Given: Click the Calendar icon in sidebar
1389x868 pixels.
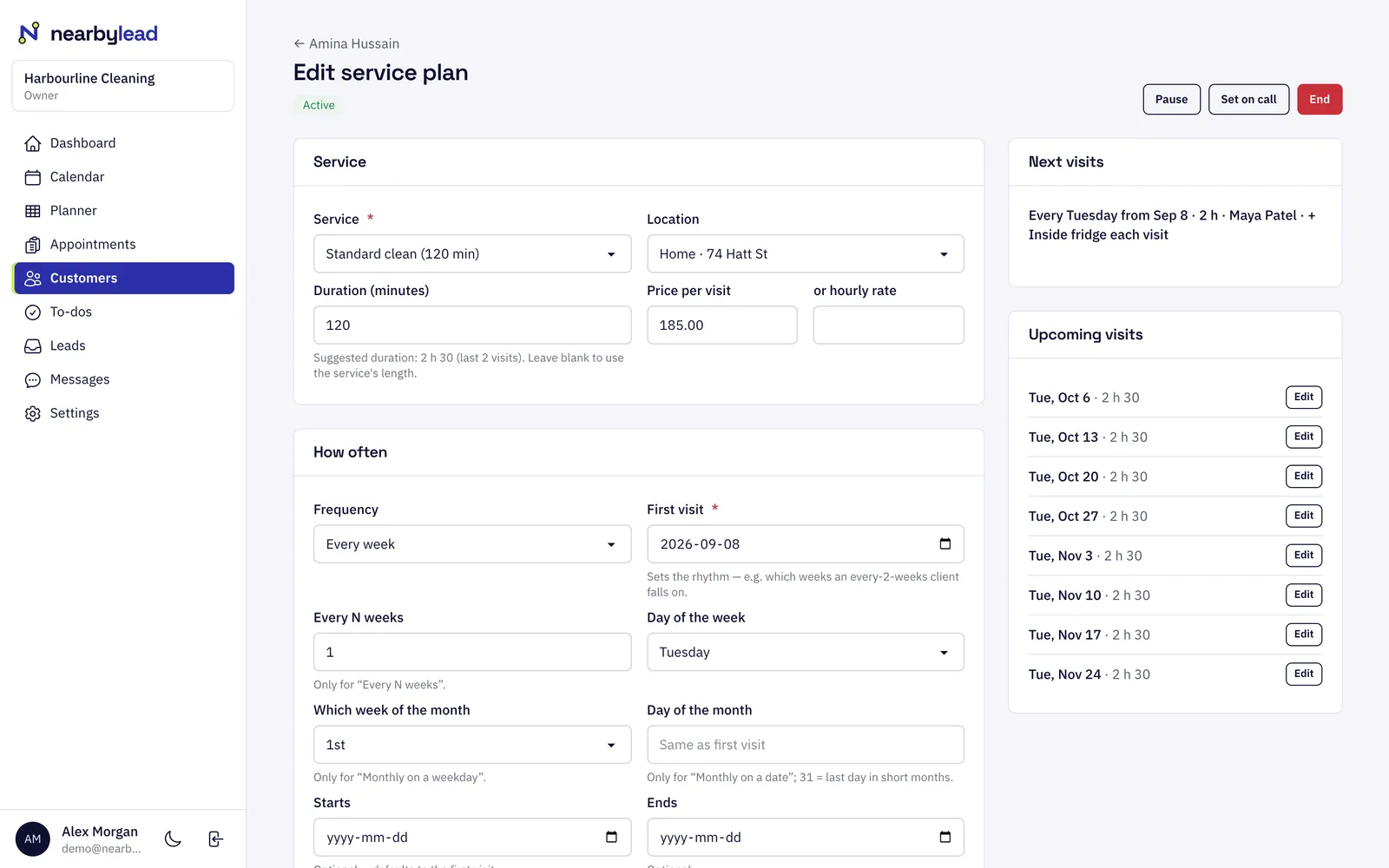Looking at the screenshot, I should point(33,177).
